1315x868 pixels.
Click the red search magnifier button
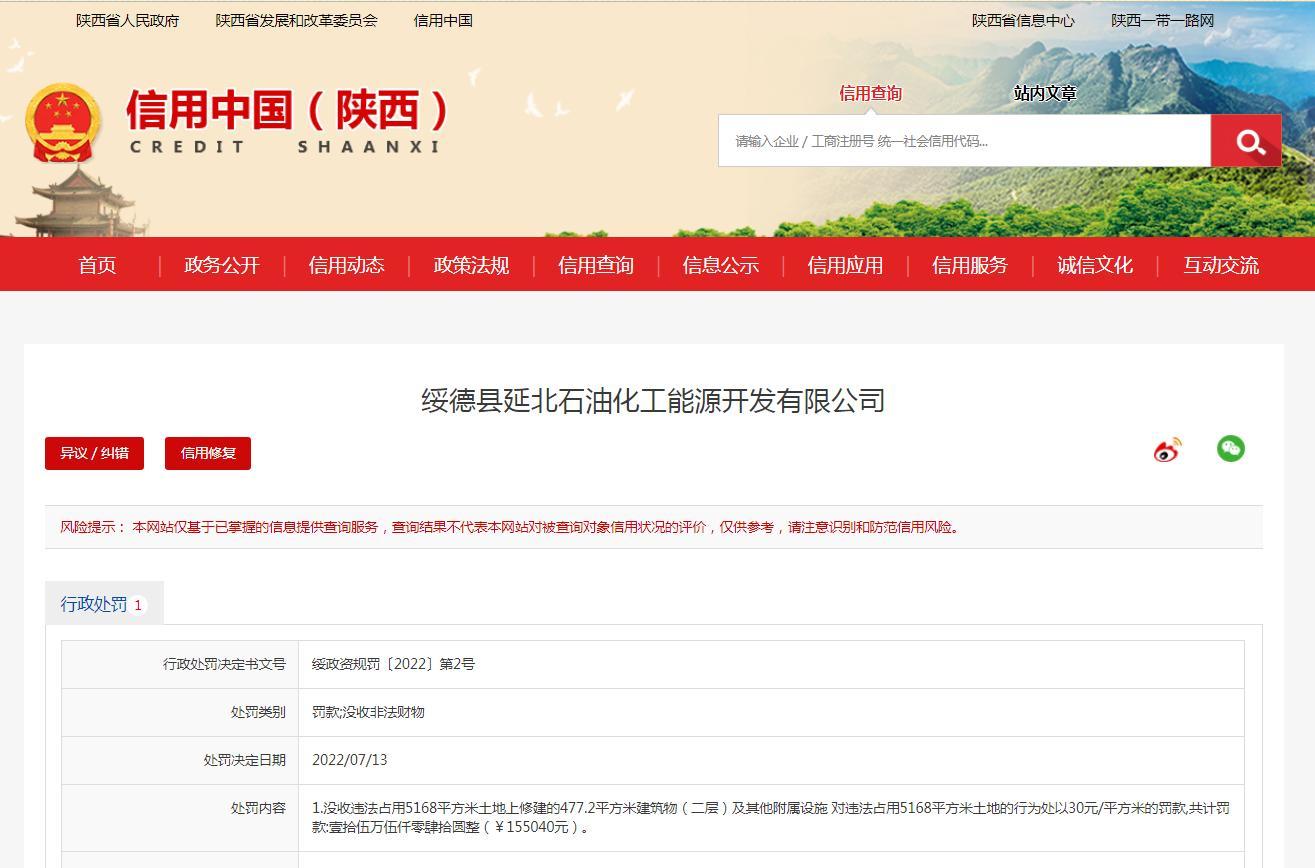(1246, 140)
